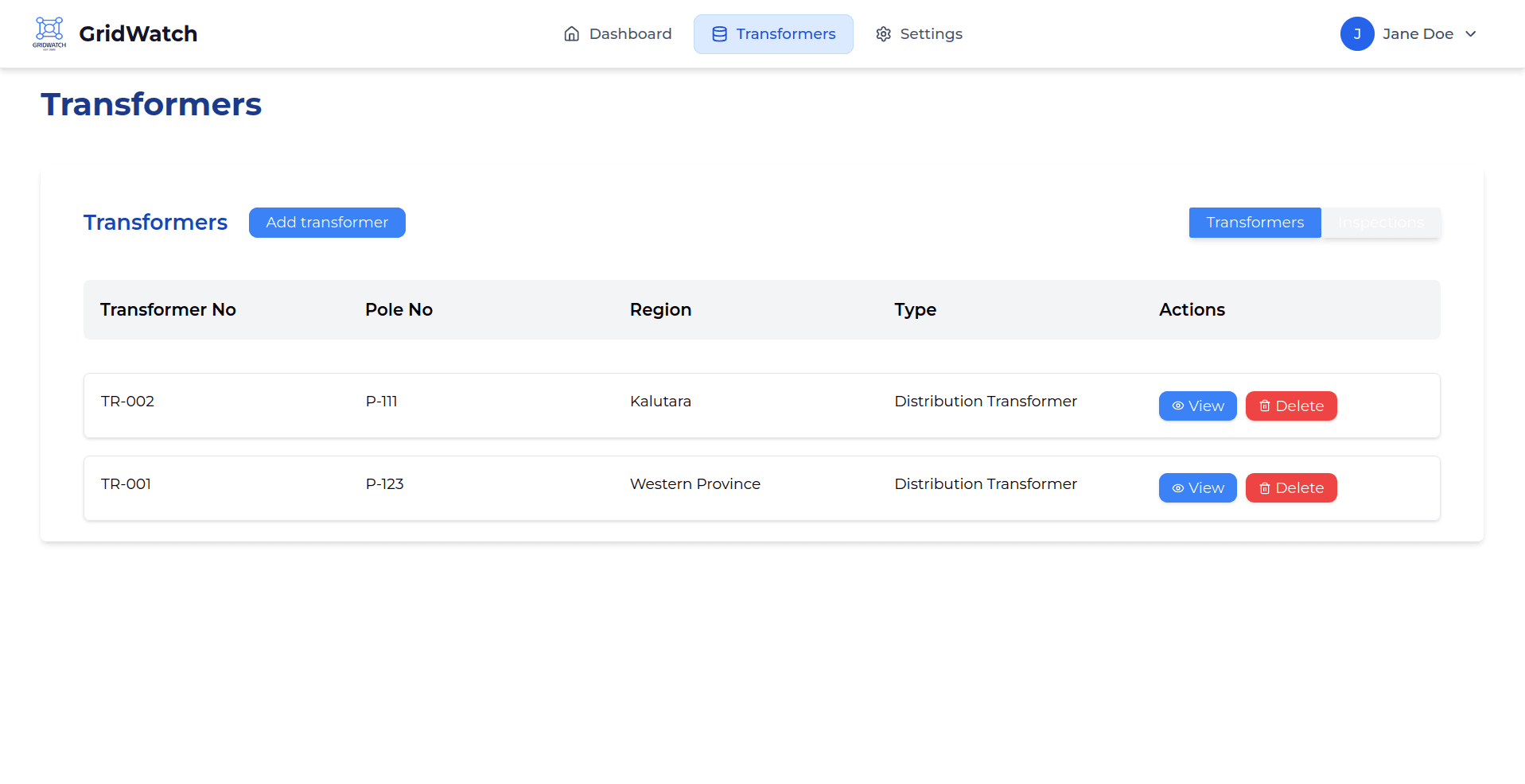Click the GridWatch logo icon

[49, 33]
